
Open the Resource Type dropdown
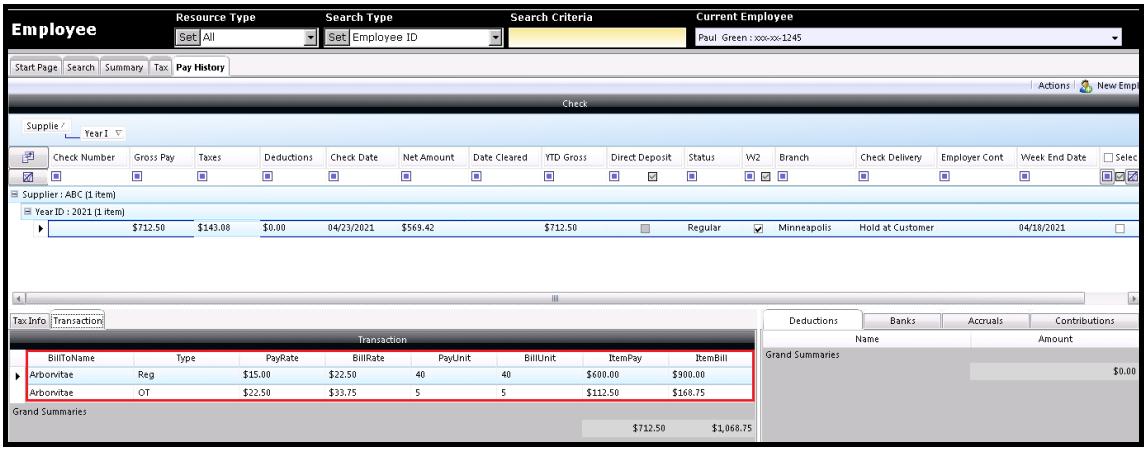[x=310, y=38]
